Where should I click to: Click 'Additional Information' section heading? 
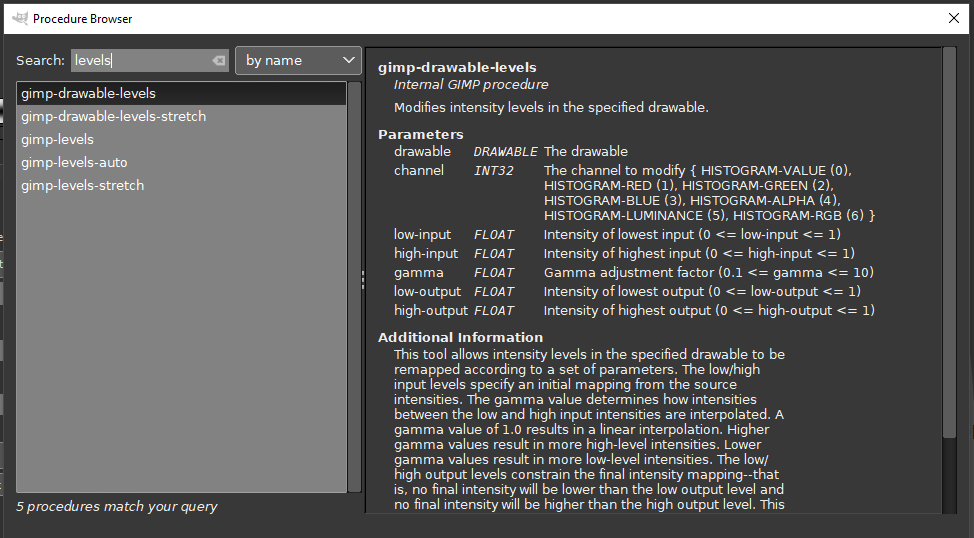(460, 337)
